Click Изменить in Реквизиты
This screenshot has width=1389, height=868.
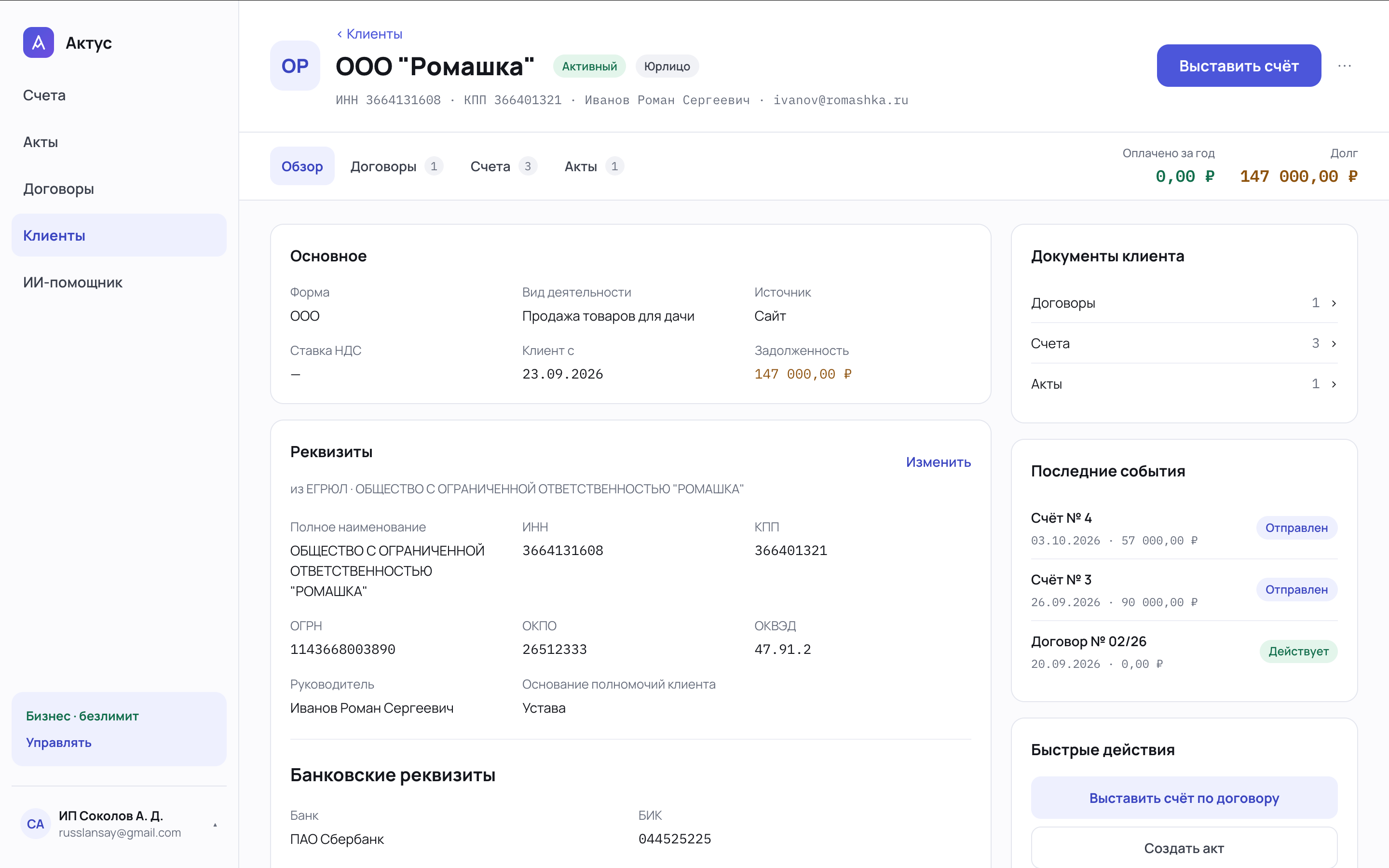coord(939,461)
